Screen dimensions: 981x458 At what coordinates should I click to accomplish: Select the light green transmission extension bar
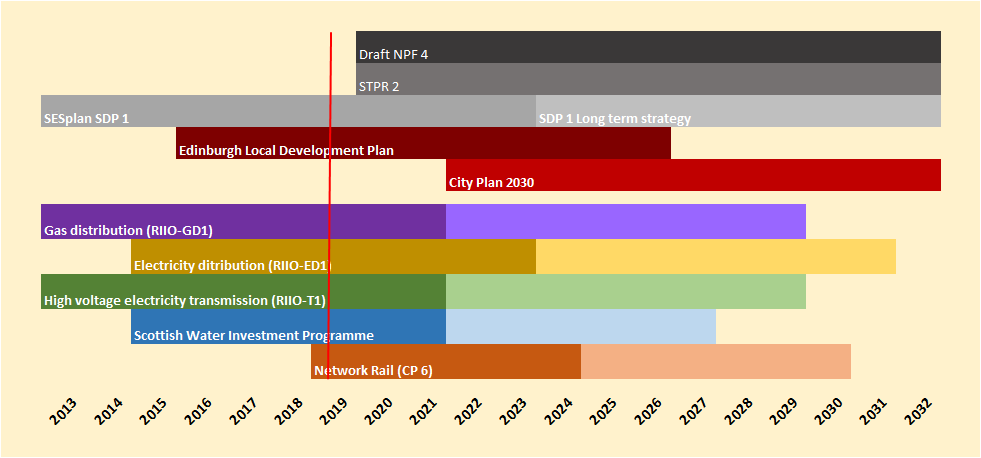coord(625,292)
